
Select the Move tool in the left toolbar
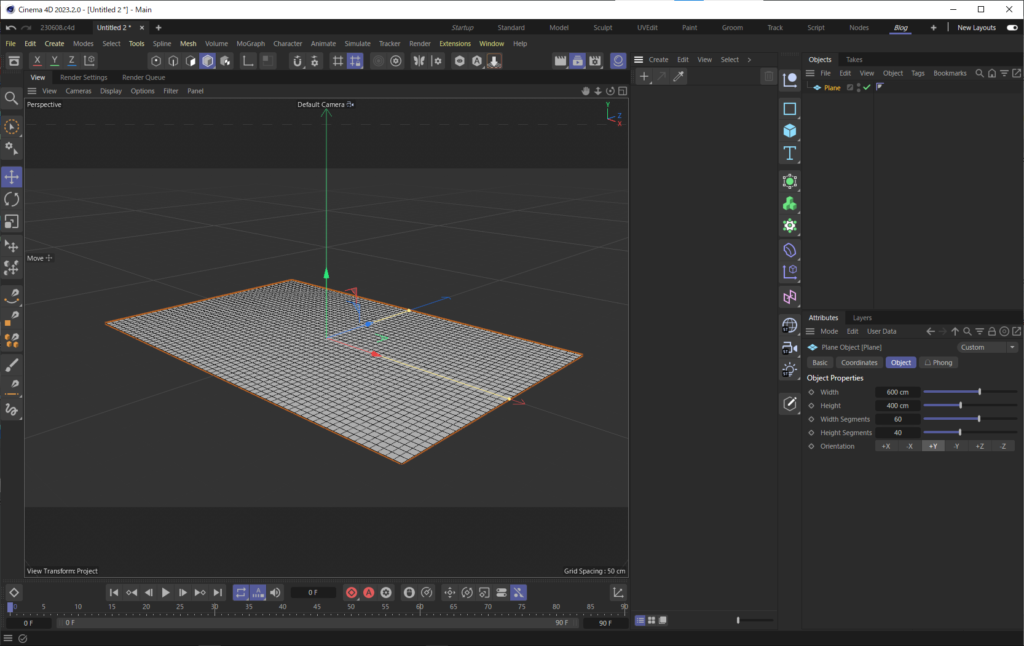tap(12, 176)
